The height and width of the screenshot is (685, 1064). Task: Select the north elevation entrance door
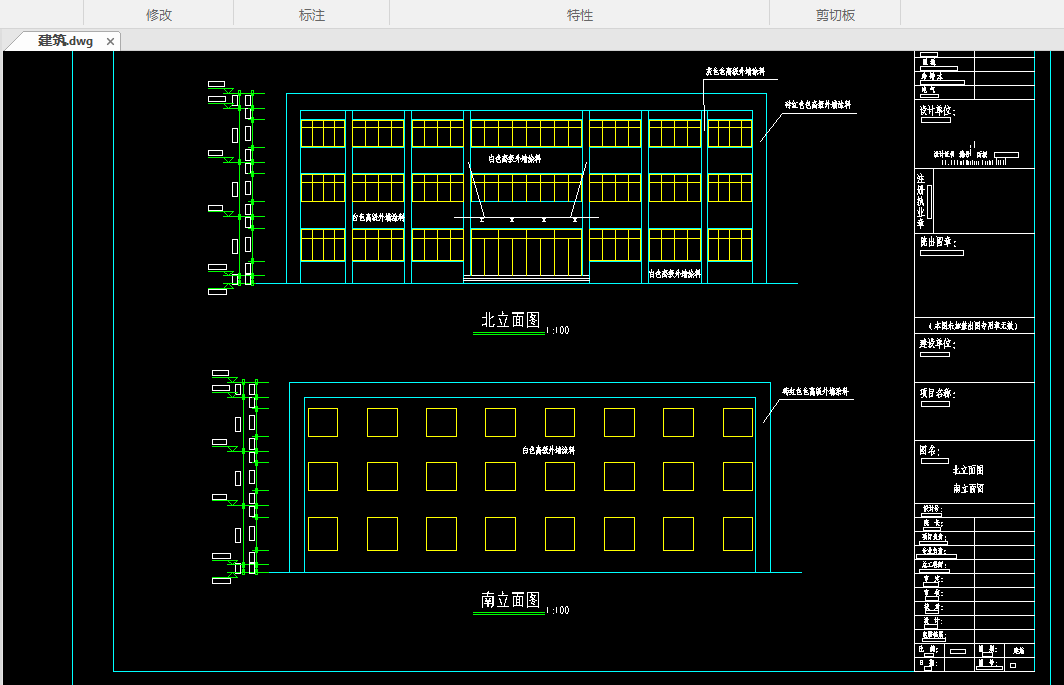(526, 252)
